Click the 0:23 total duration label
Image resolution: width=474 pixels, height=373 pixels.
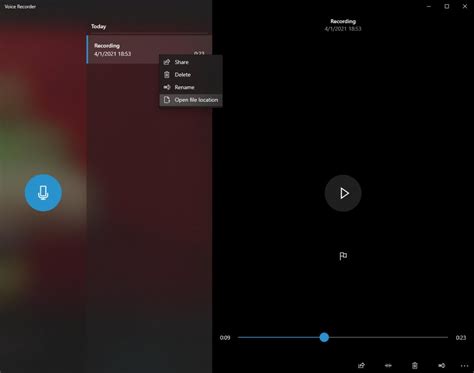coord(461,338)
